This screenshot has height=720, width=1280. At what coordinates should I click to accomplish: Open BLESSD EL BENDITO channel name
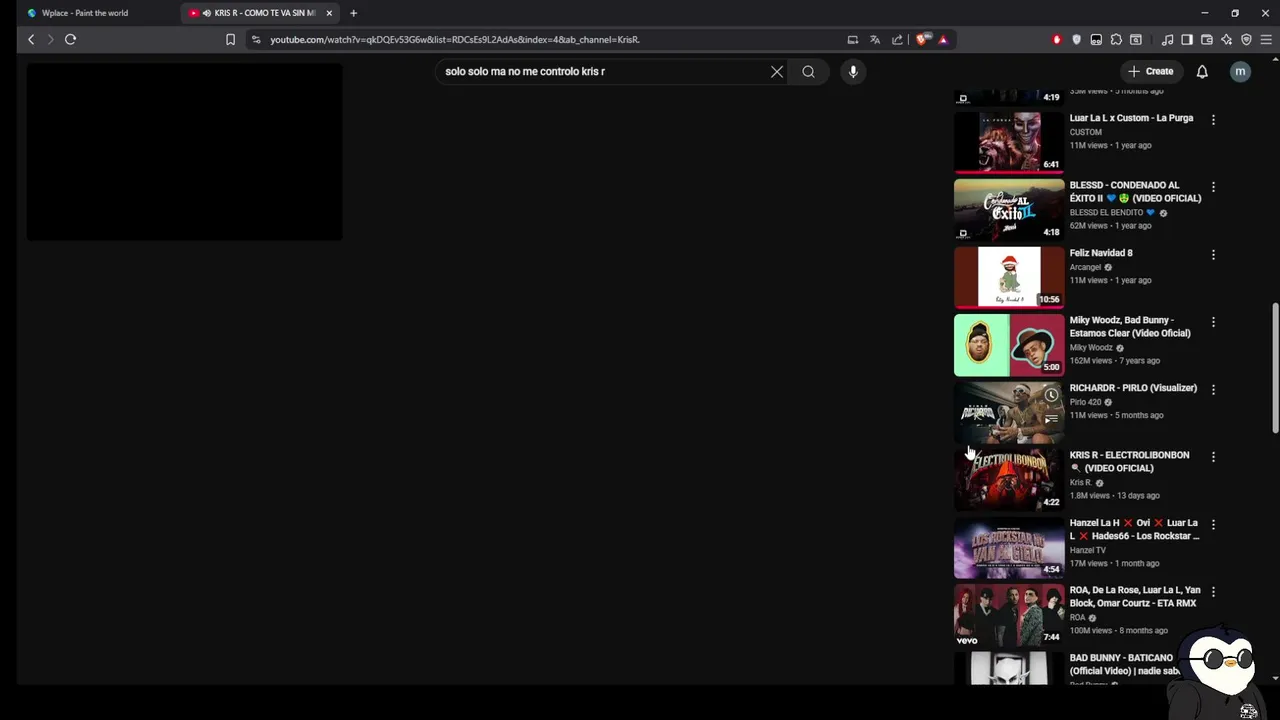point(1106,213)
